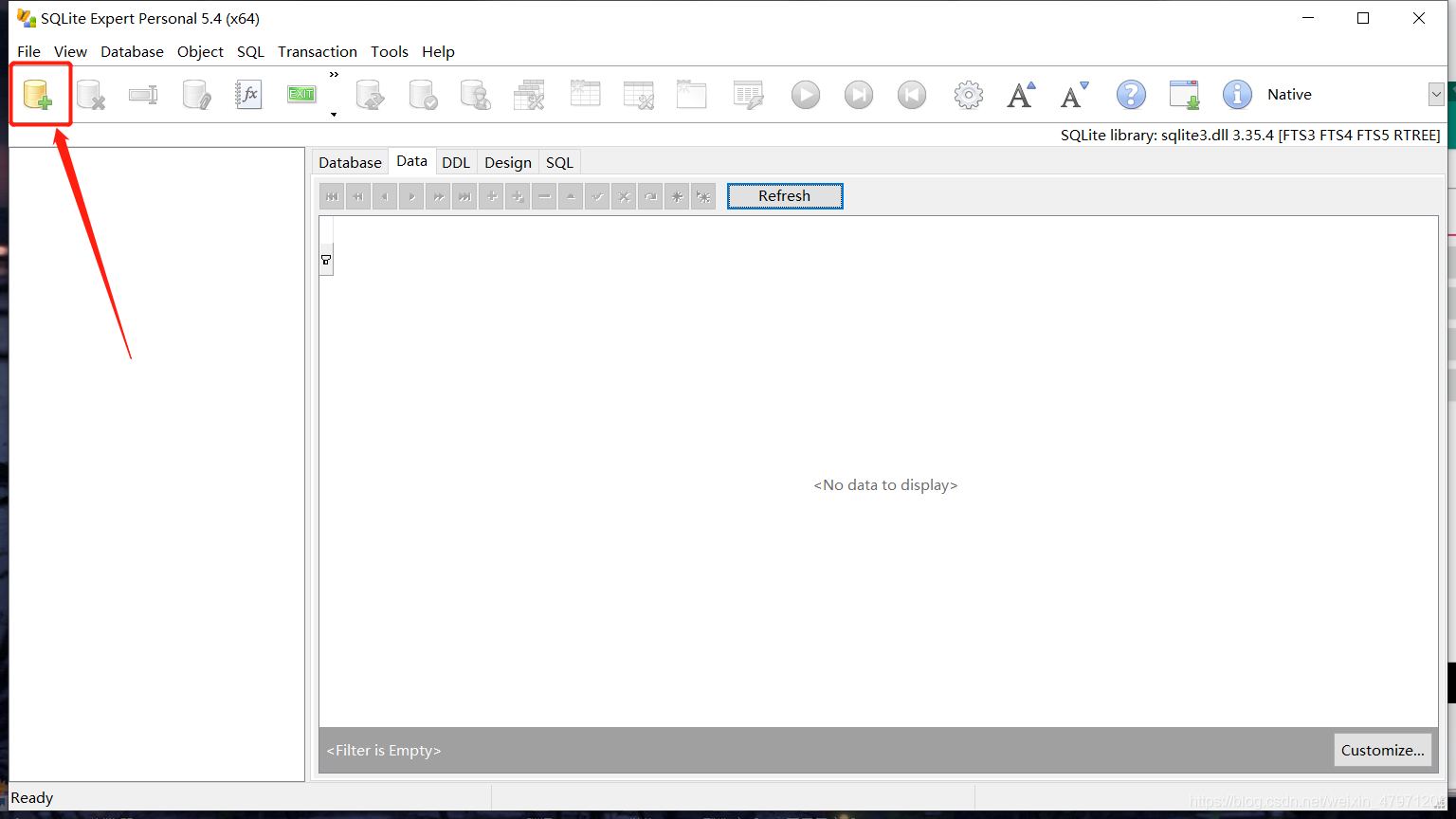The width and height of the screenshot is (1456, 819).
Task: Open the Tools menu
Action: (390, 51)
